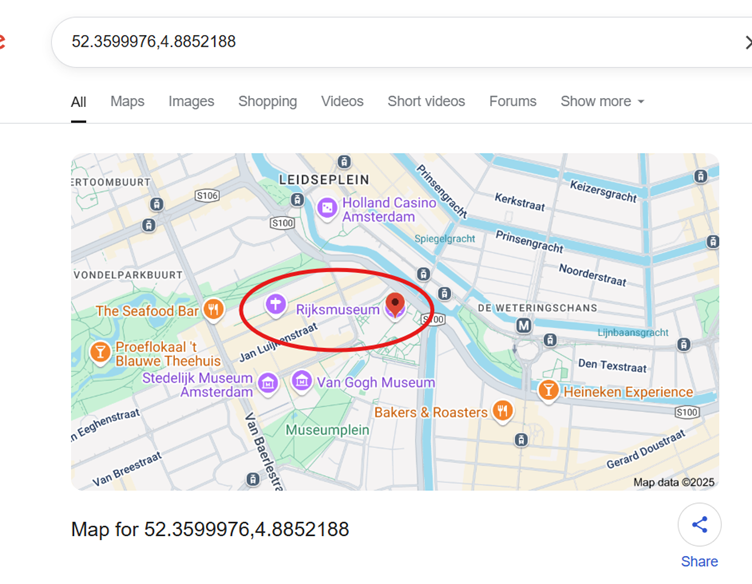Click The Seafood Bar label
This screenshot has width=752, height=584.
(x=147, y=311)
